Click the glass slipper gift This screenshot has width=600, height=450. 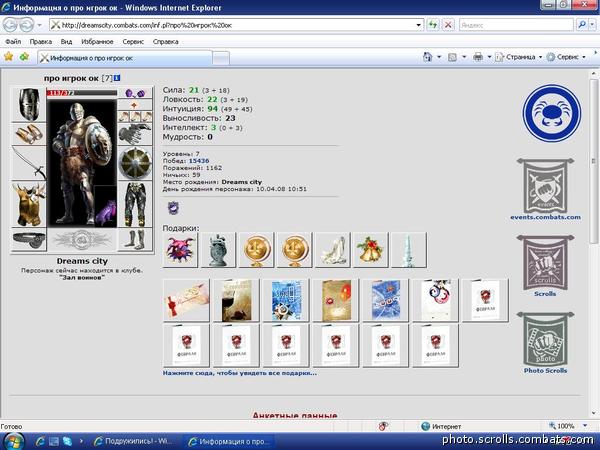(x=332, y=250)
